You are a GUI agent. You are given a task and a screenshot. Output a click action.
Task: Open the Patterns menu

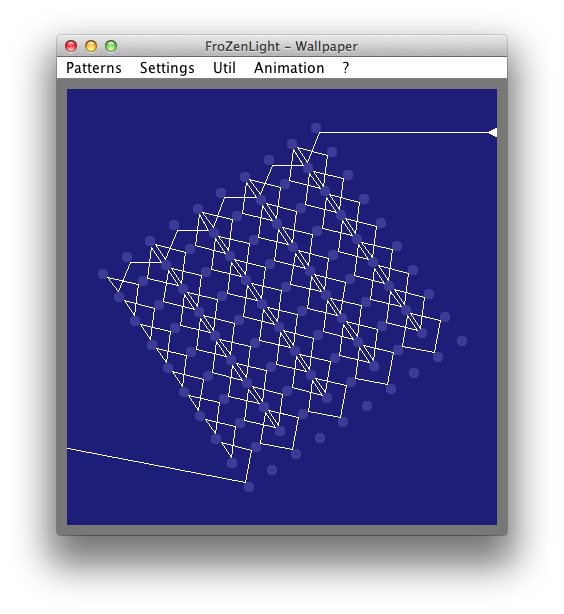[x=94, y=68]
